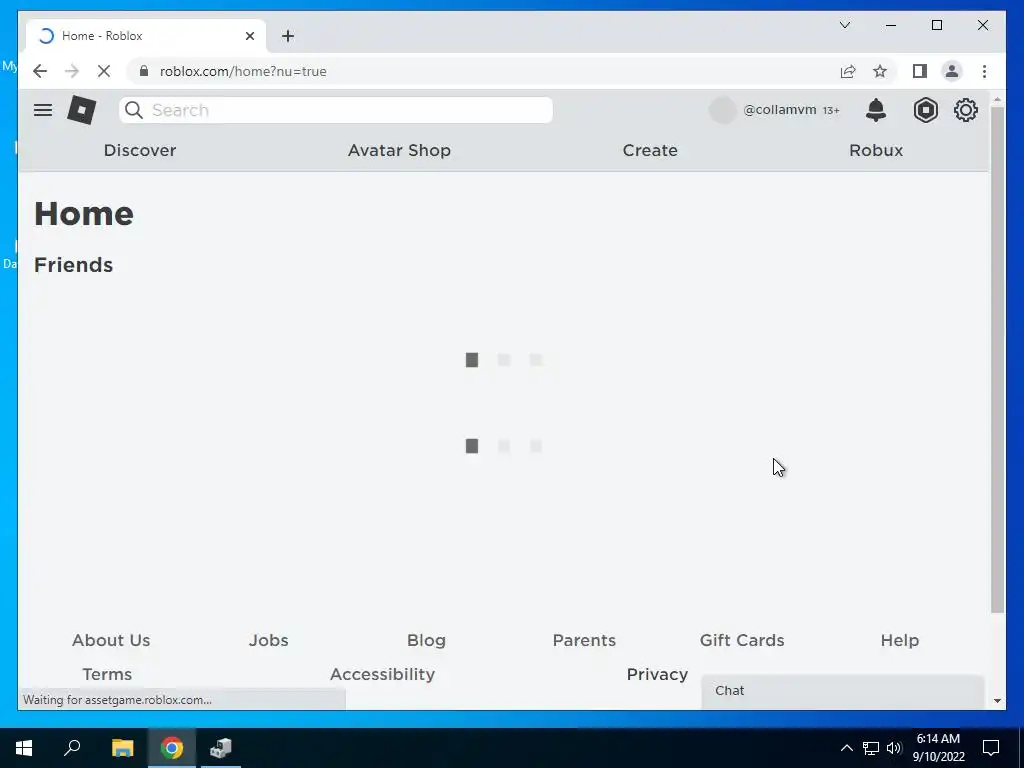Click the Chrome taskbar icon
The width and height of the screenshot is (1024, 768).
point(172,748)
